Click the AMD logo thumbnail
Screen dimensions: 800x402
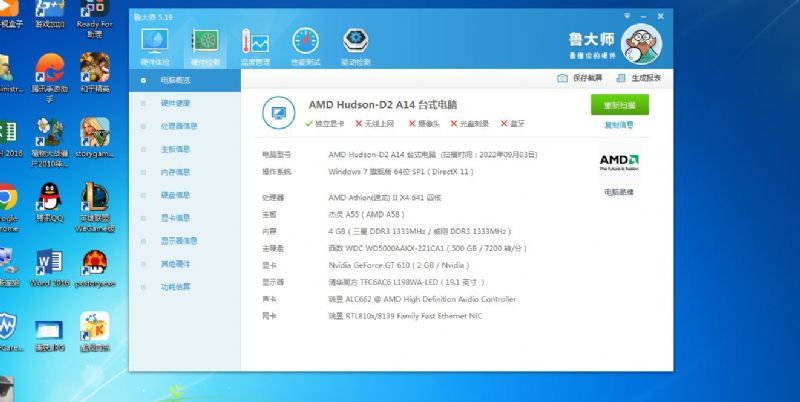click(x=618, y=164)
